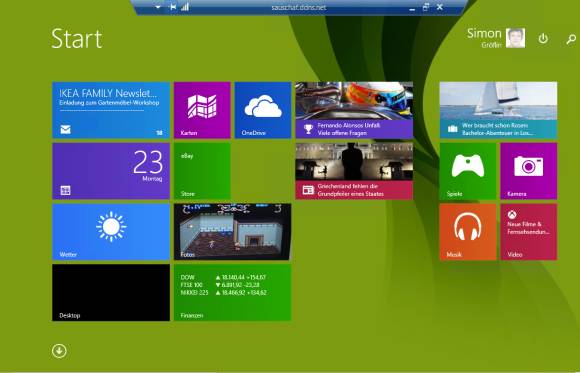580x373 pixels.
Task: Open the Desktop tile
Action: [x=111, y=292]
